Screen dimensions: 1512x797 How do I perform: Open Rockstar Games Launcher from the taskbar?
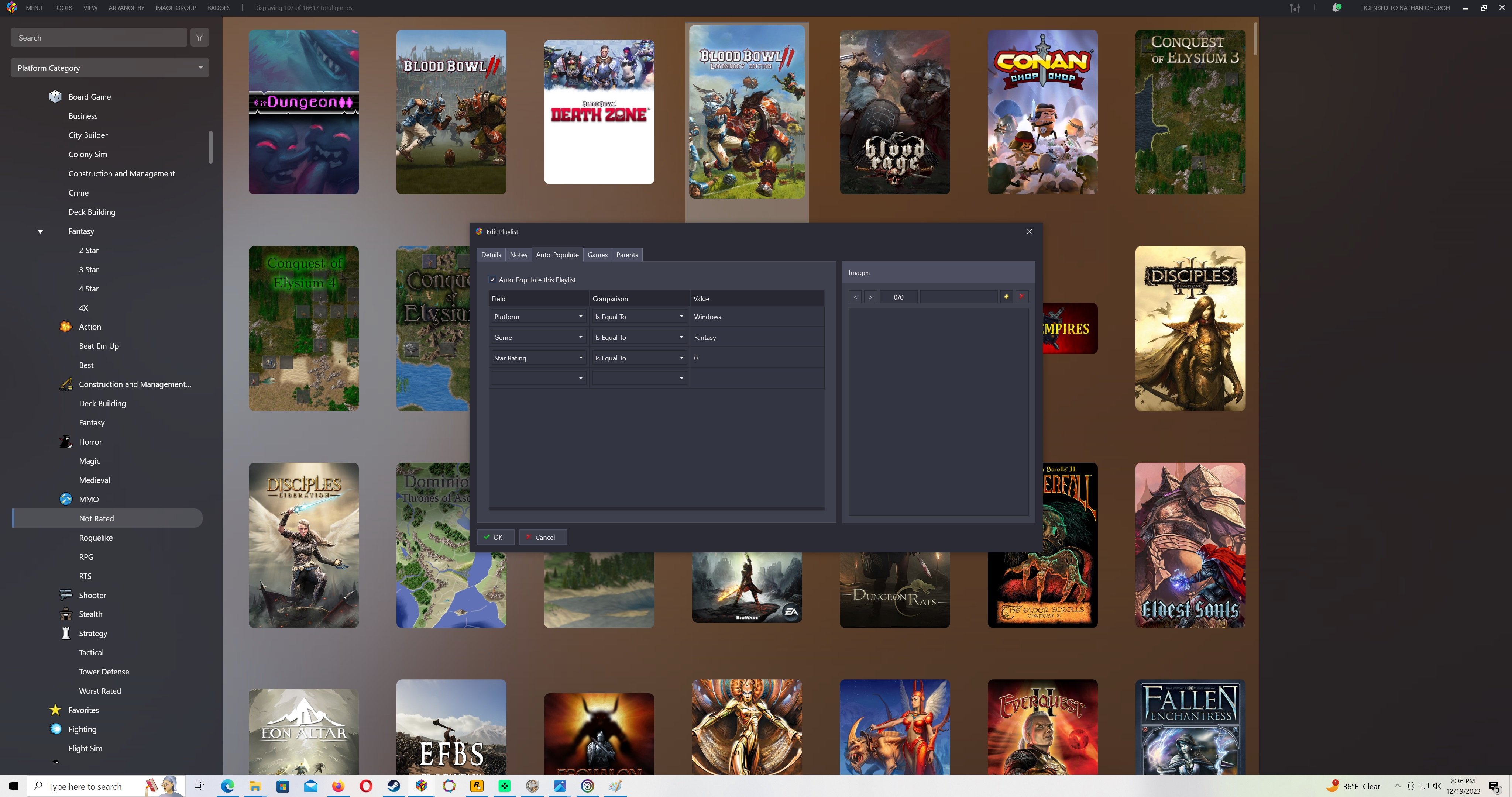click(x=477, y=786)
